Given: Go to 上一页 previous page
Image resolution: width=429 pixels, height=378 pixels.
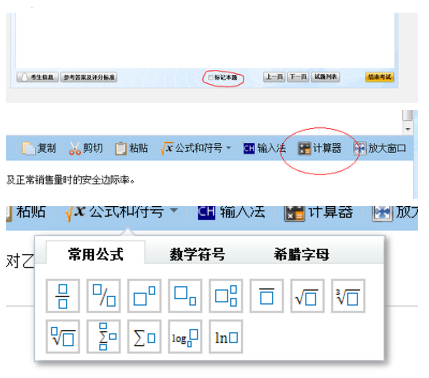Looking at the screenshot, I should pos(274,77).
